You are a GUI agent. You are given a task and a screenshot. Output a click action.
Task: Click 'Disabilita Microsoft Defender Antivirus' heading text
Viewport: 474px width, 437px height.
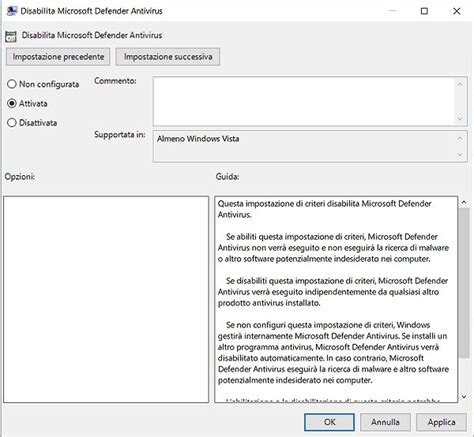point(92,35)
